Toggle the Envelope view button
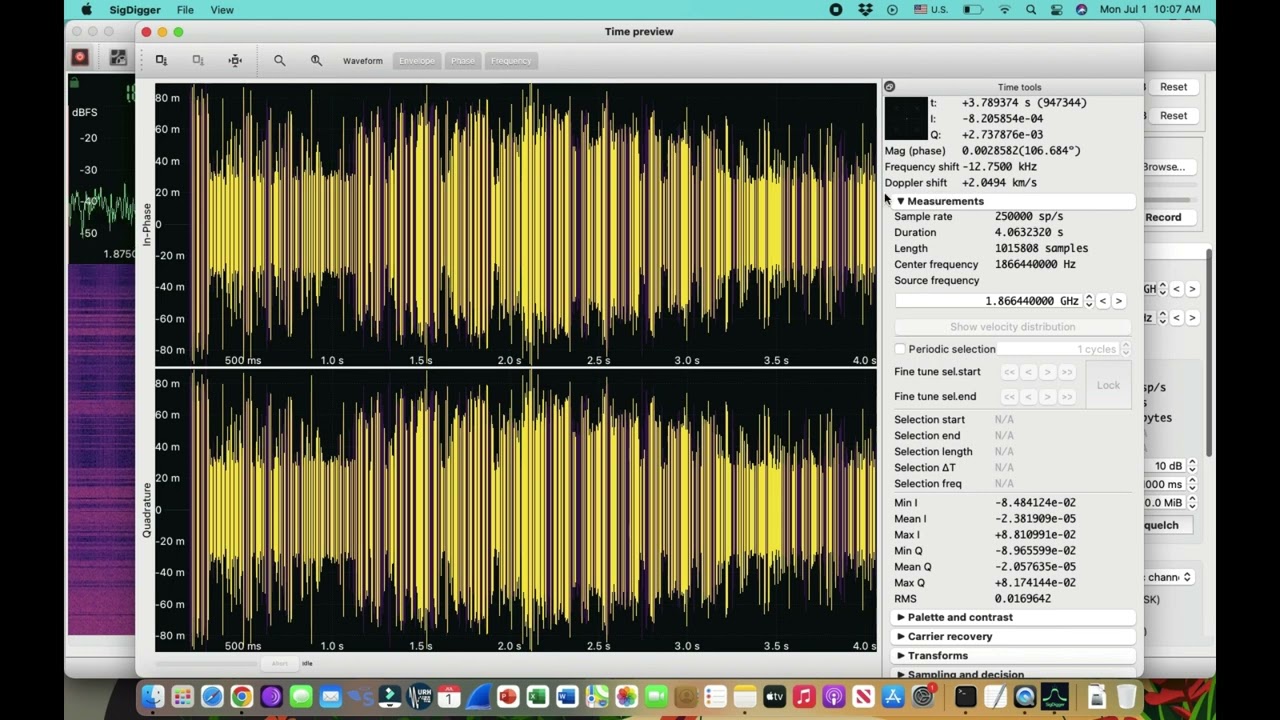 click(x=417, y=61)
